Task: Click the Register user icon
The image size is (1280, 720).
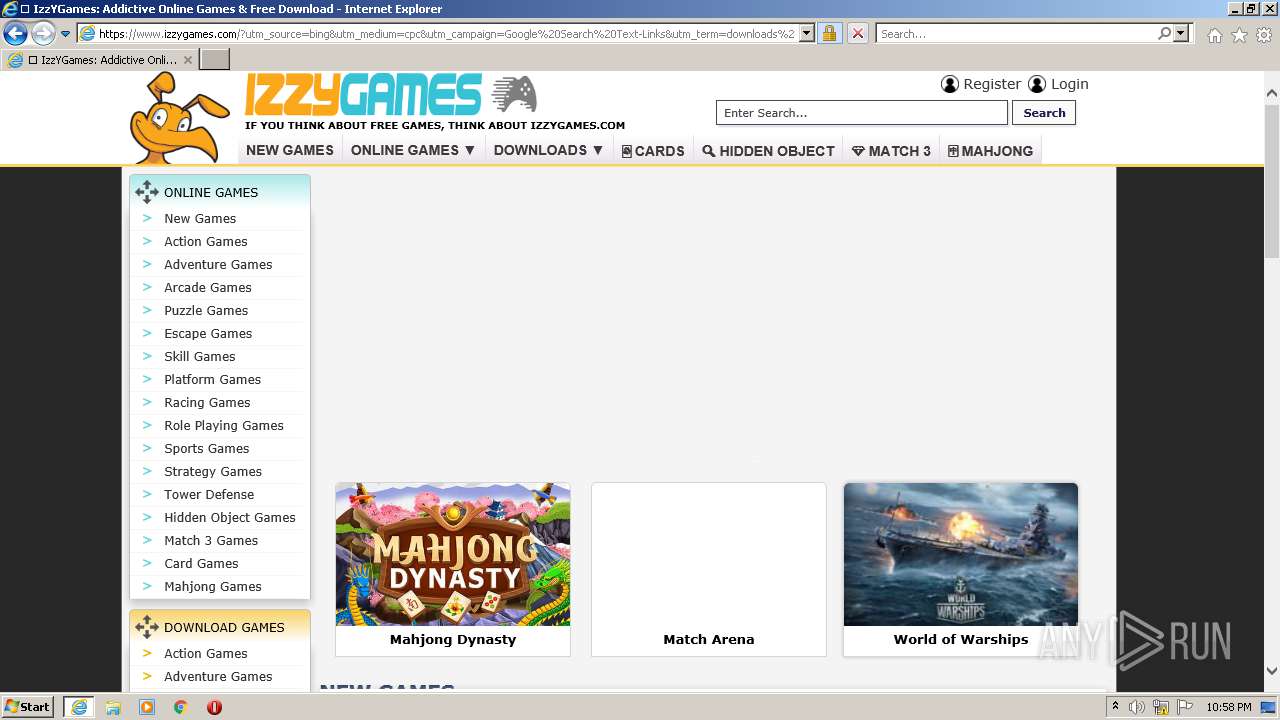Action: point(950,84)
